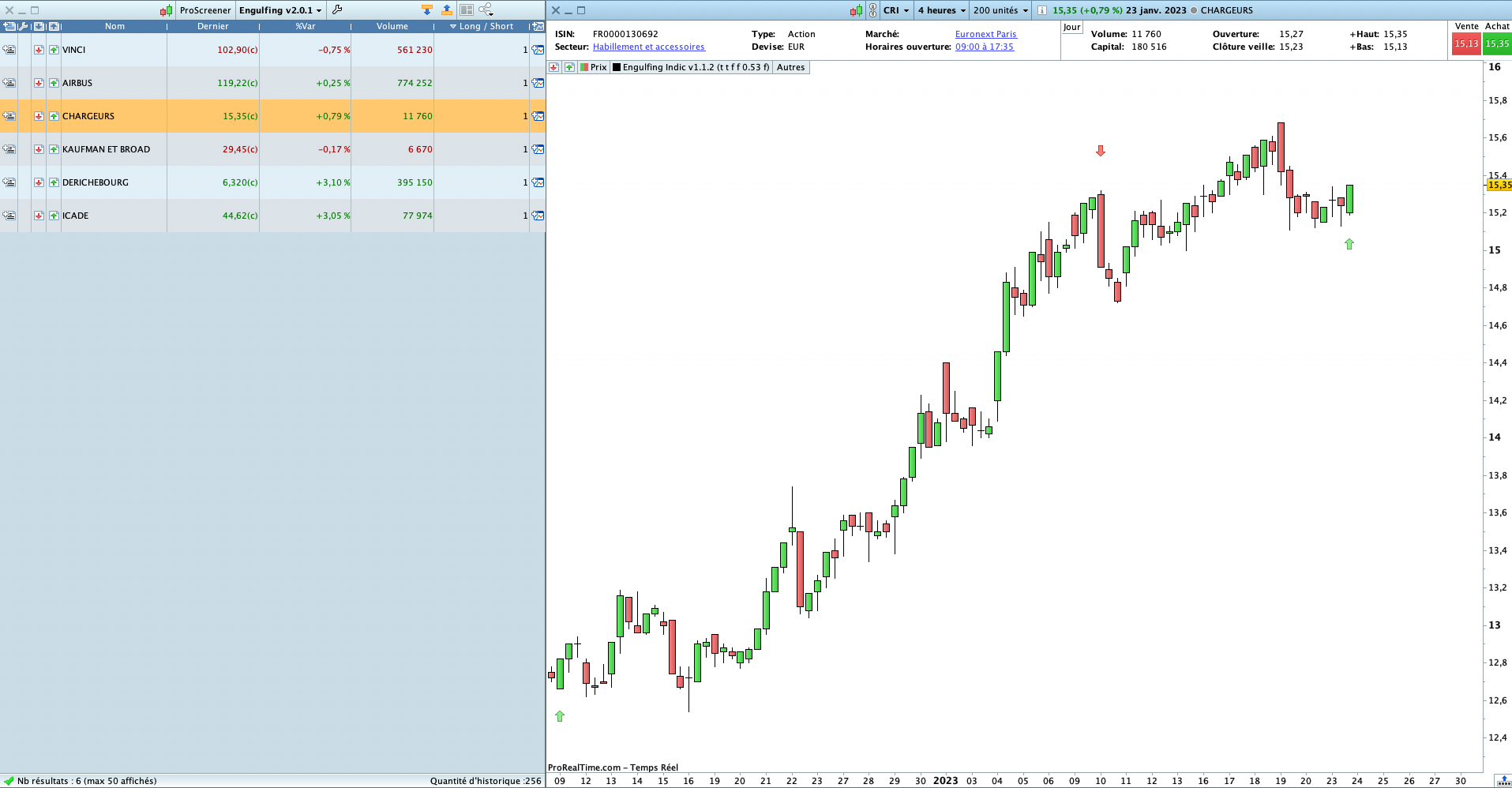The image size is (1512, 788).
Task: Click the orange downward-arrow icon in the ProScreener toolbar
Action: 427,9
